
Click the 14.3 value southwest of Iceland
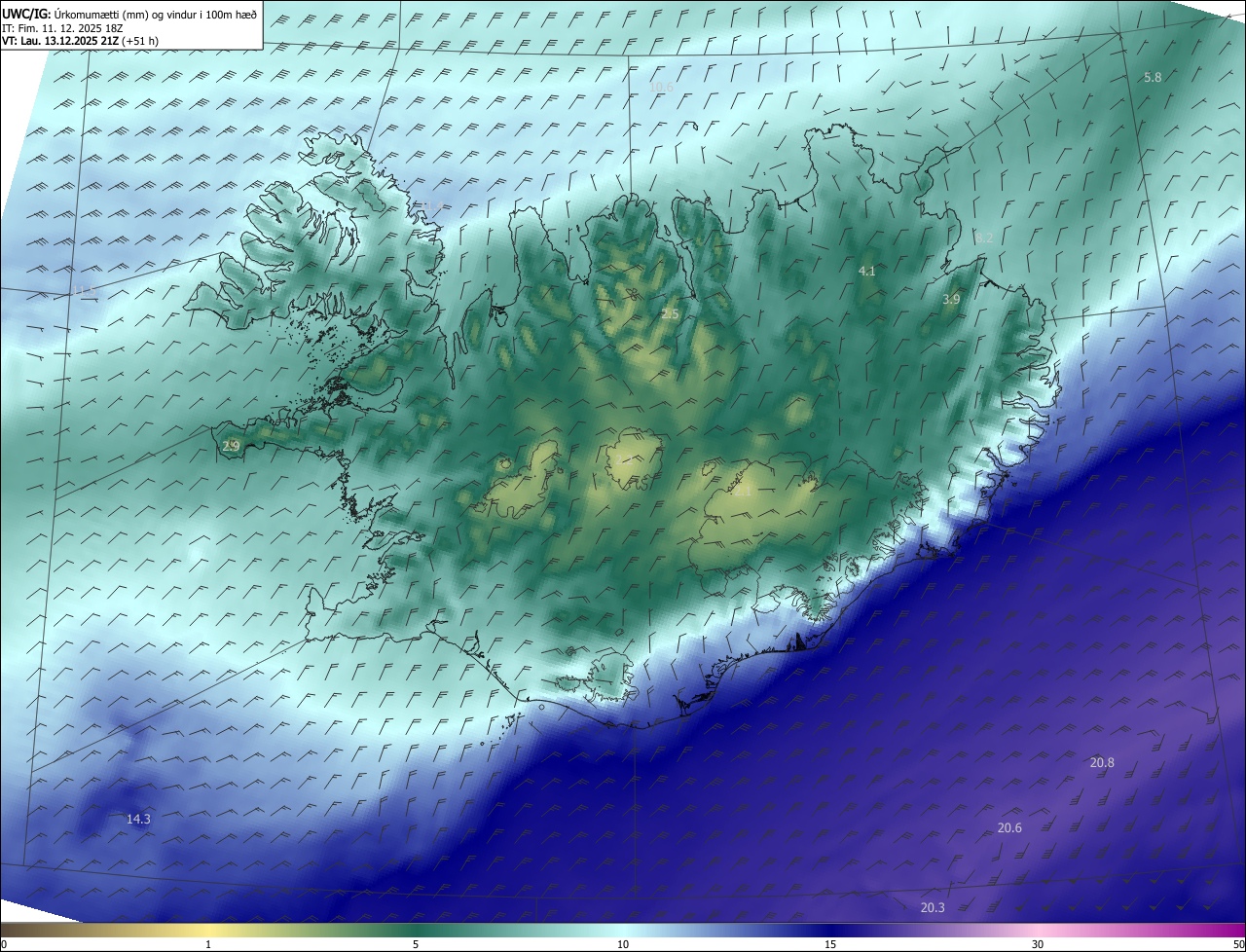(138, 820)
